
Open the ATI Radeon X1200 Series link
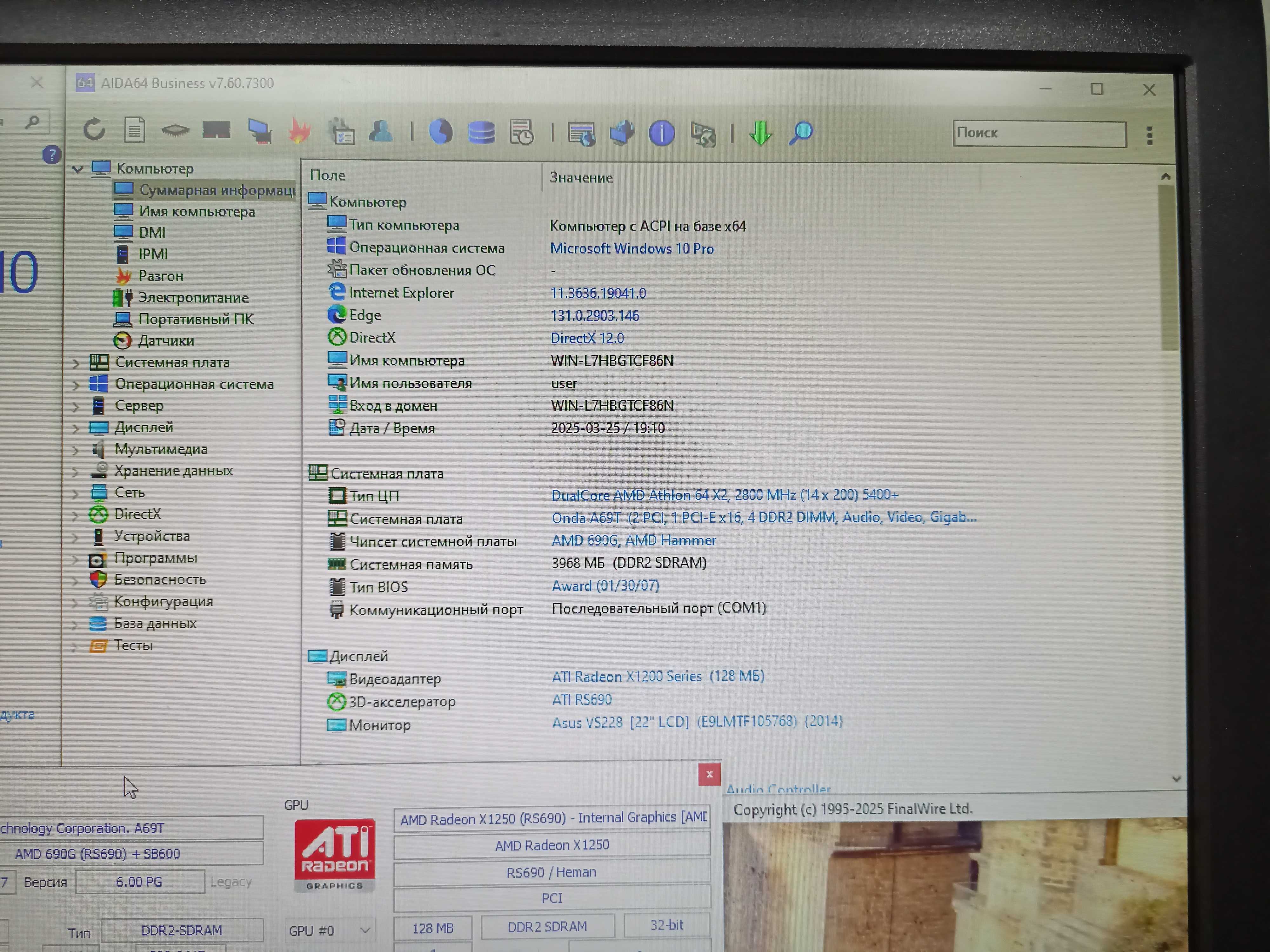point(658,677)
